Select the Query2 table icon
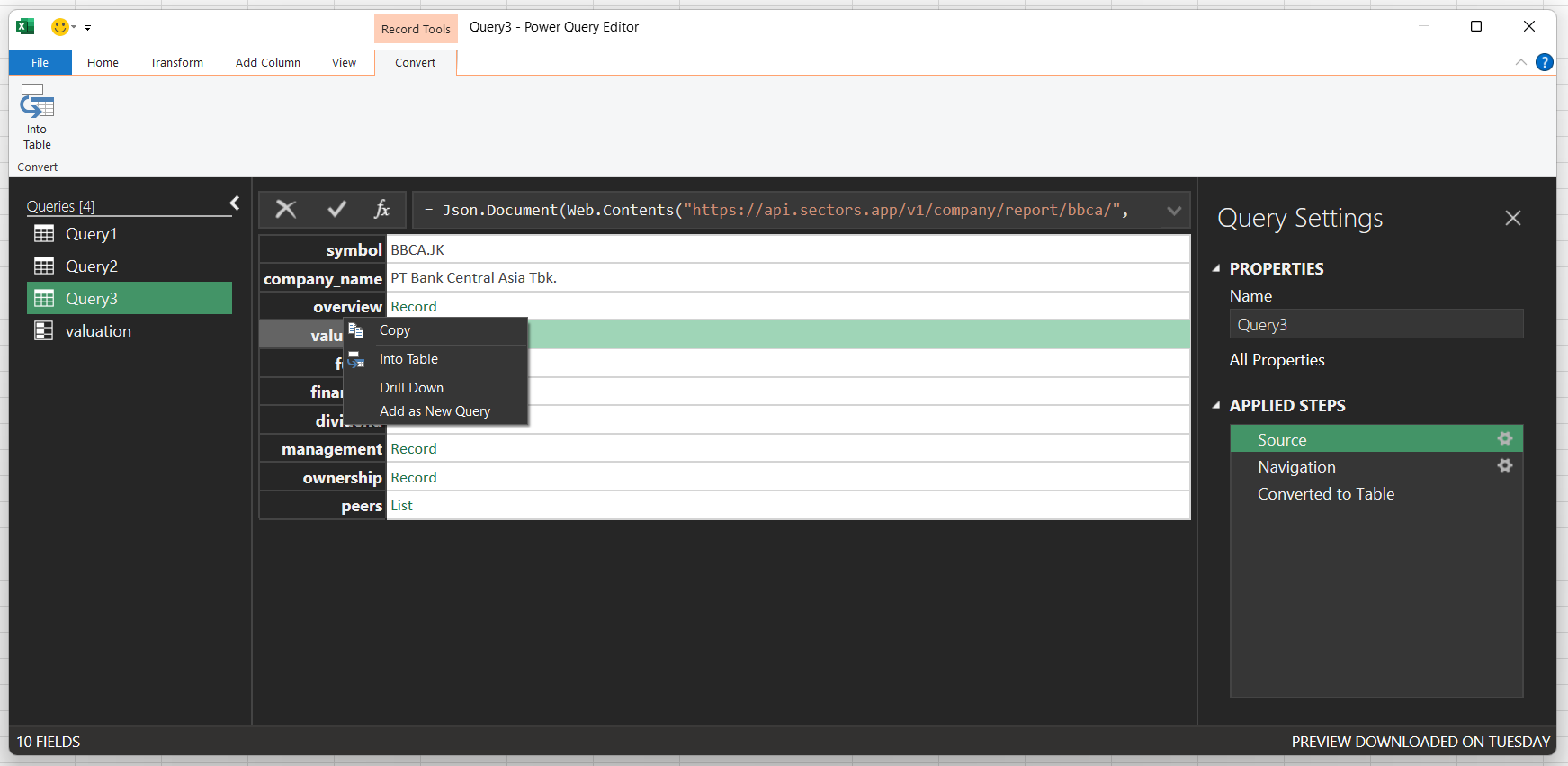 44,266
